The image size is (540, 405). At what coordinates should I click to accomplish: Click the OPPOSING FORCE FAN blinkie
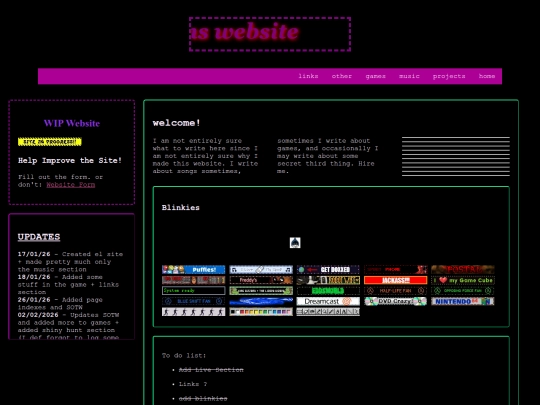tap(463, 291)
